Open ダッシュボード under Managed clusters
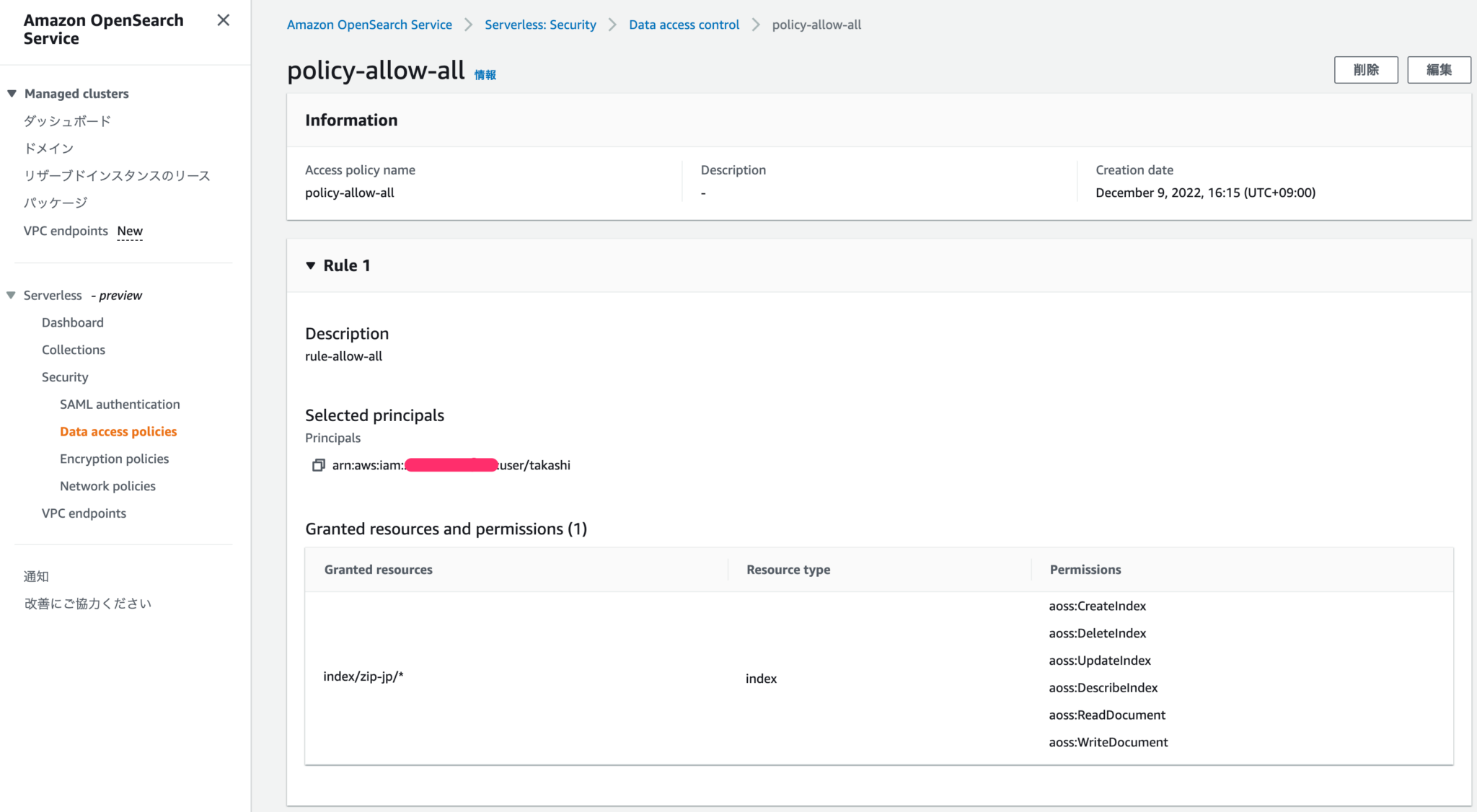The height and width of the screenshot is (812, 1477). click(66, 121)
